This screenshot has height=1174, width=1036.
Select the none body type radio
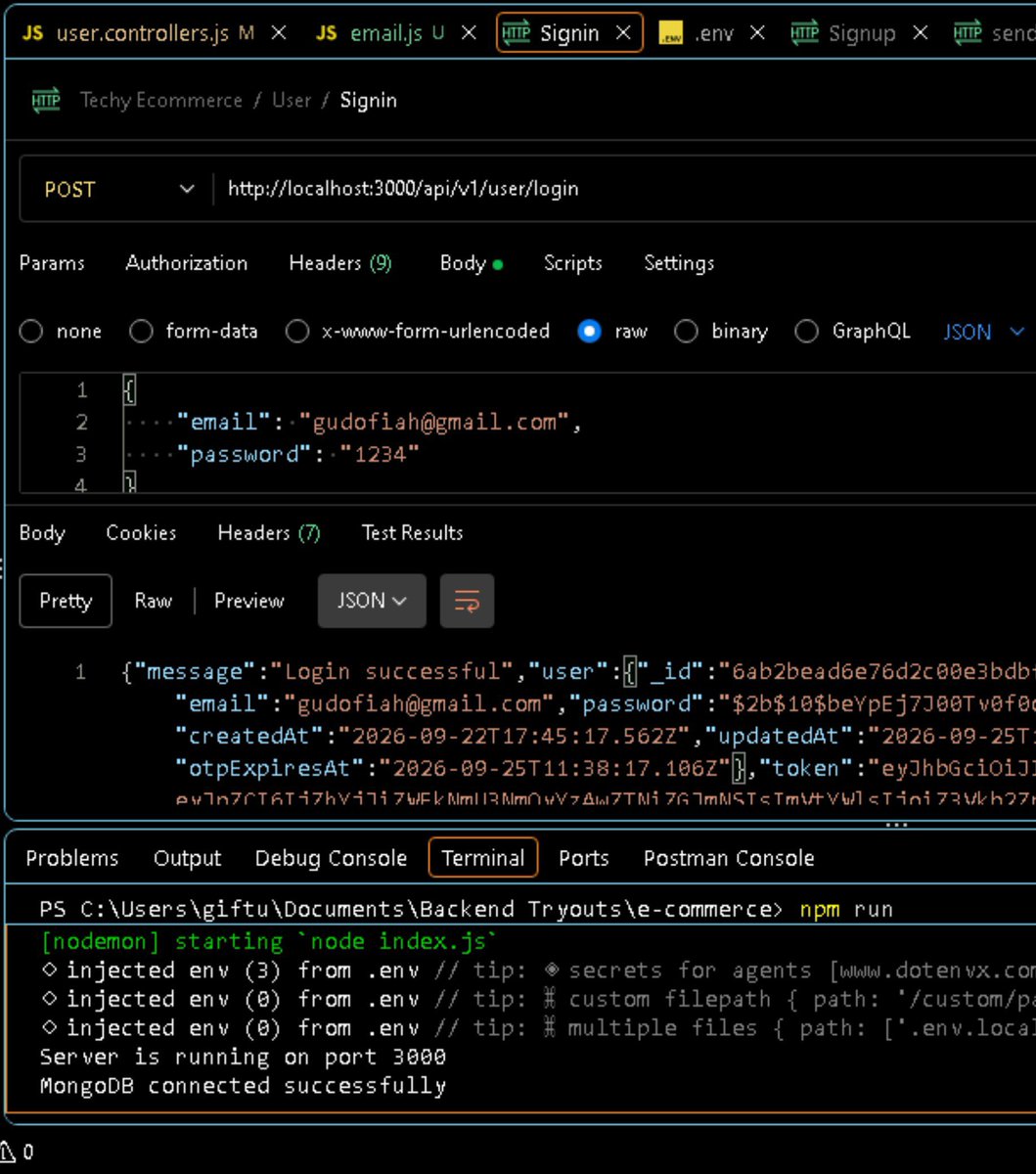pos(31,332)
